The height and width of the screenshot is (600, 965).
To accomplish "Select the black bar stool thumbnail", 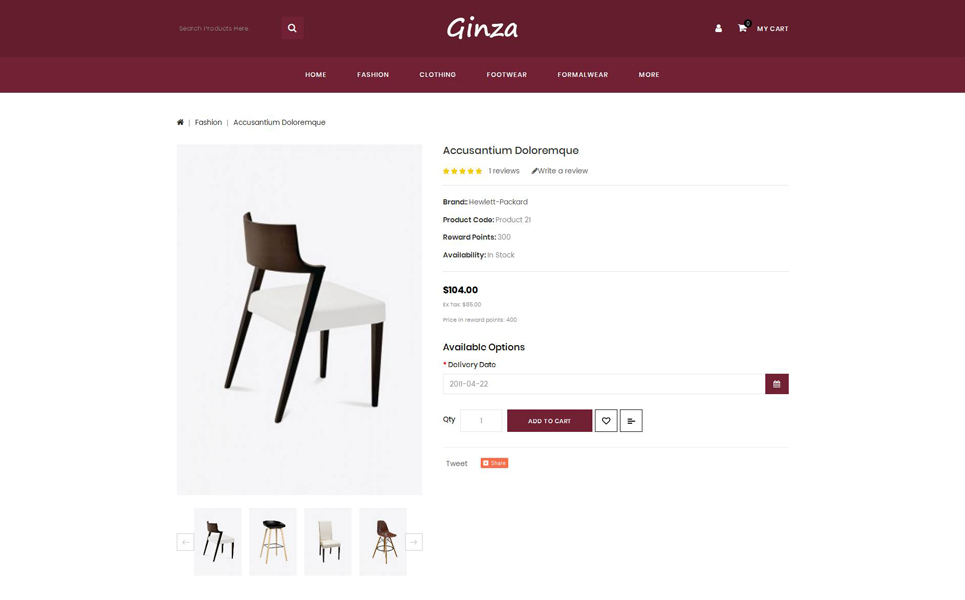I will pyautogui.click(x=273, y=542).
